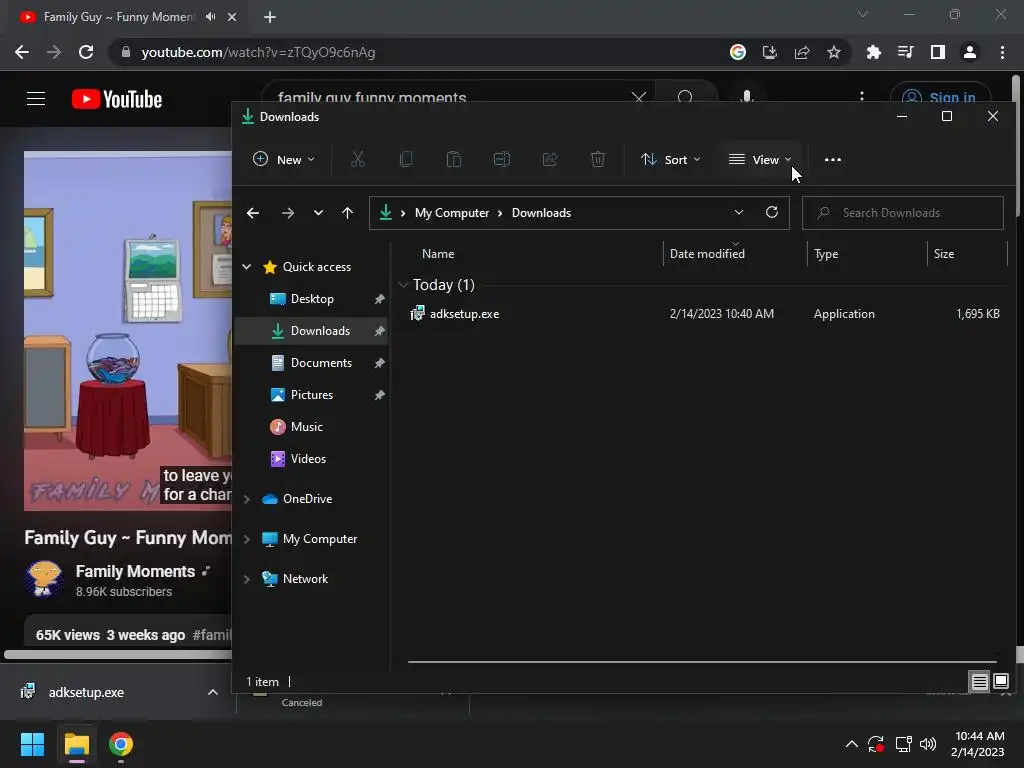The height and width of the screenshot is (768, 1024).
Task: Click the Share this page icon in Chrome
Action: tap(802, 52)
